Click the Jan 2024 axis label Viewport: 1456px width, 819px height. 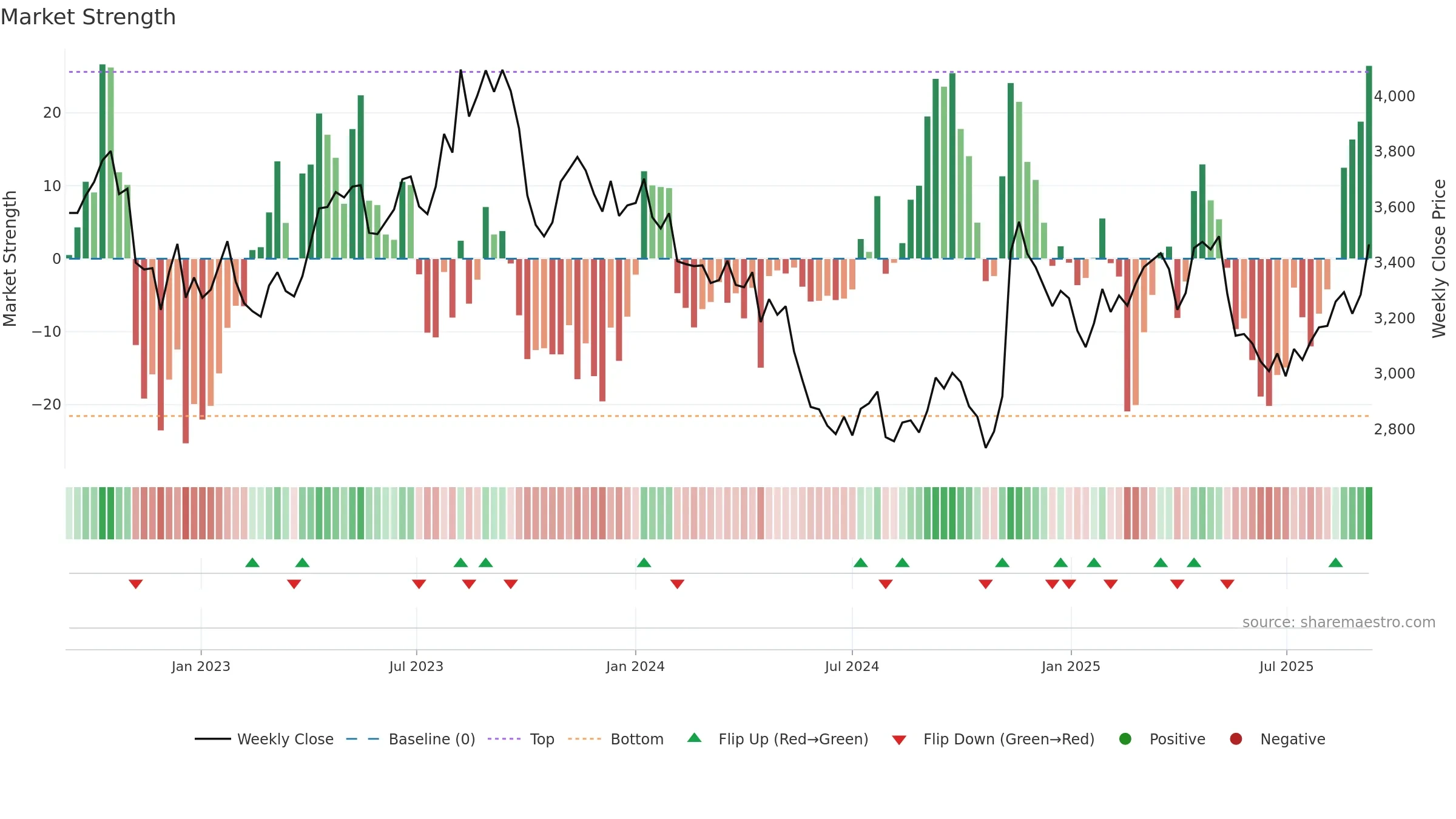pos(635,666)
